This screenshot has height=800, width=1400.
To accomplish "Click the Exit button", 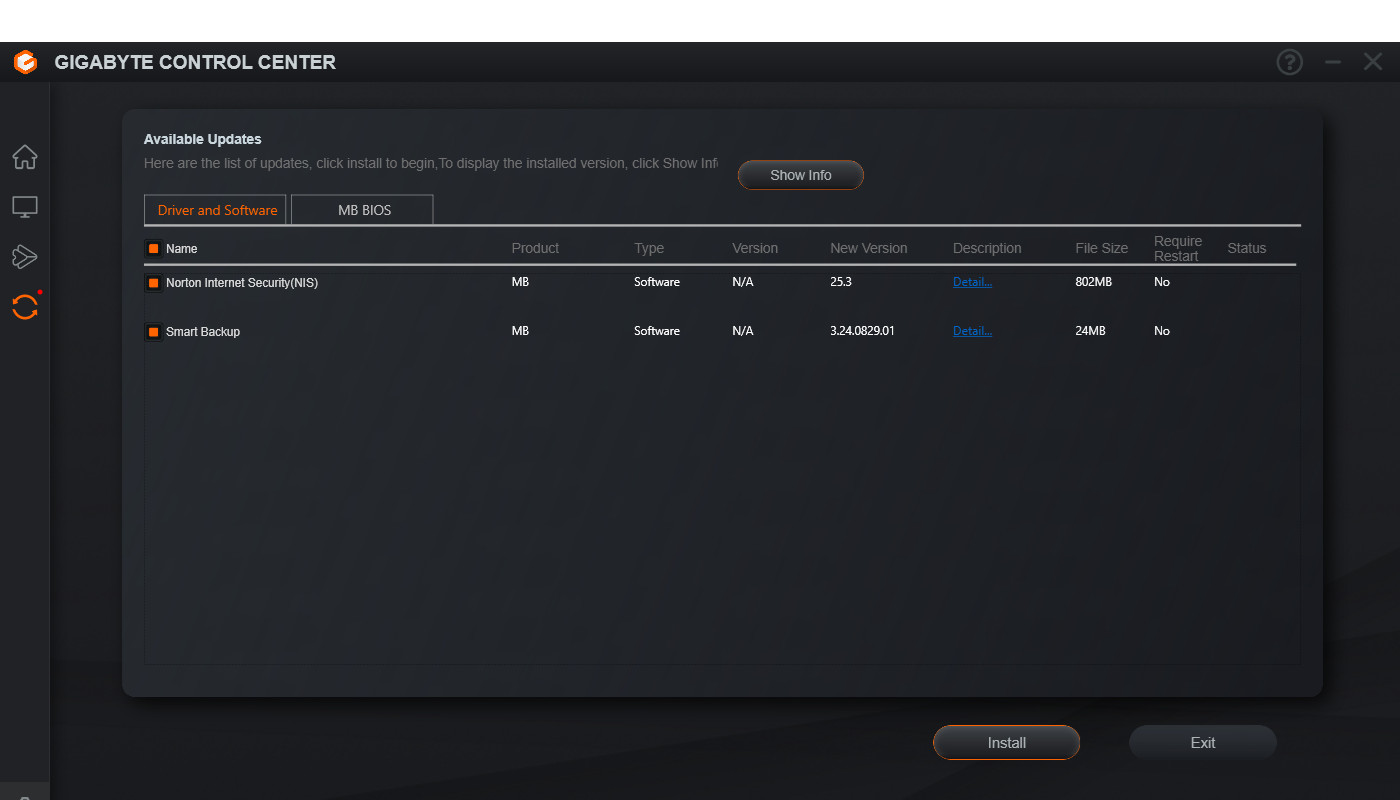I will point(1203,743).
